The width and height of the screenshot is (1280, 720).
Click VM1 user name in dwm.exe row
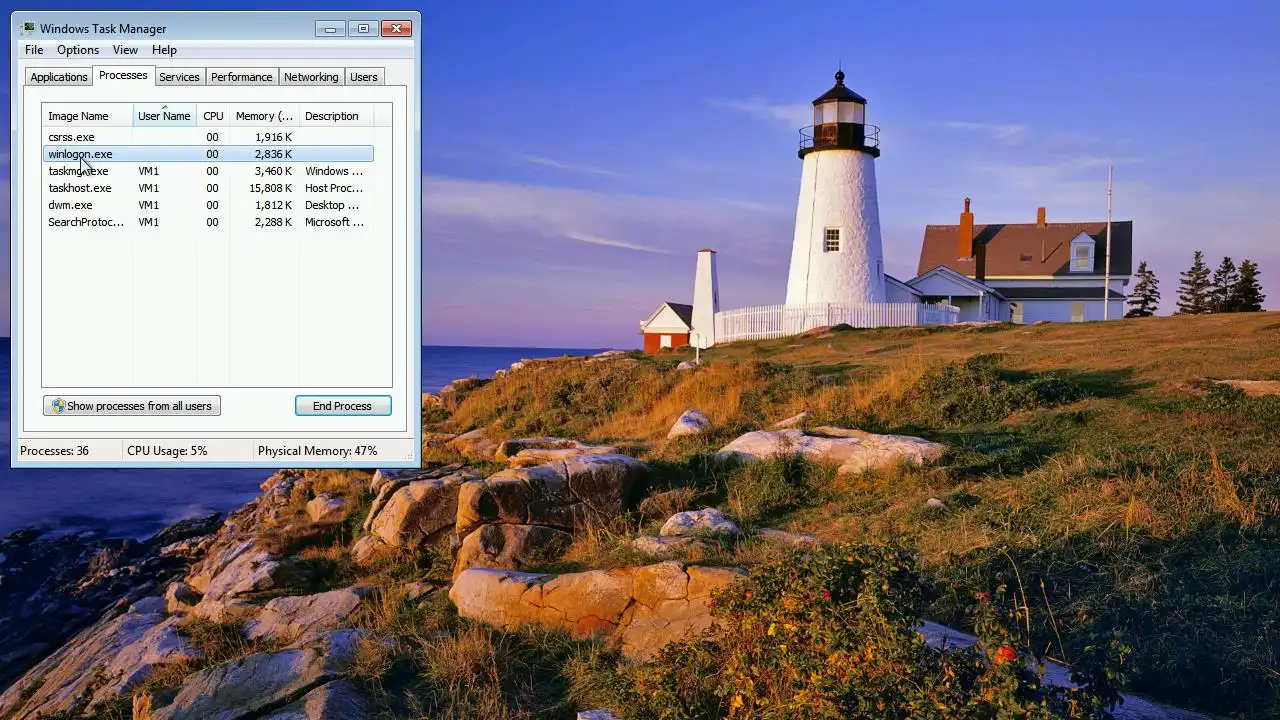148,205
